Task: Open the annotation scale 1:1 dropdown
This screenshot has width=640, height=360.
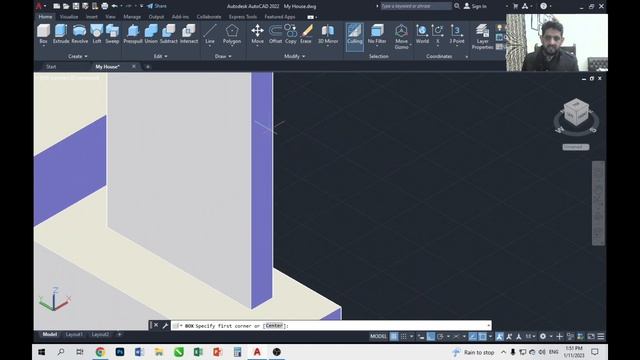Action: click(530, 336)
